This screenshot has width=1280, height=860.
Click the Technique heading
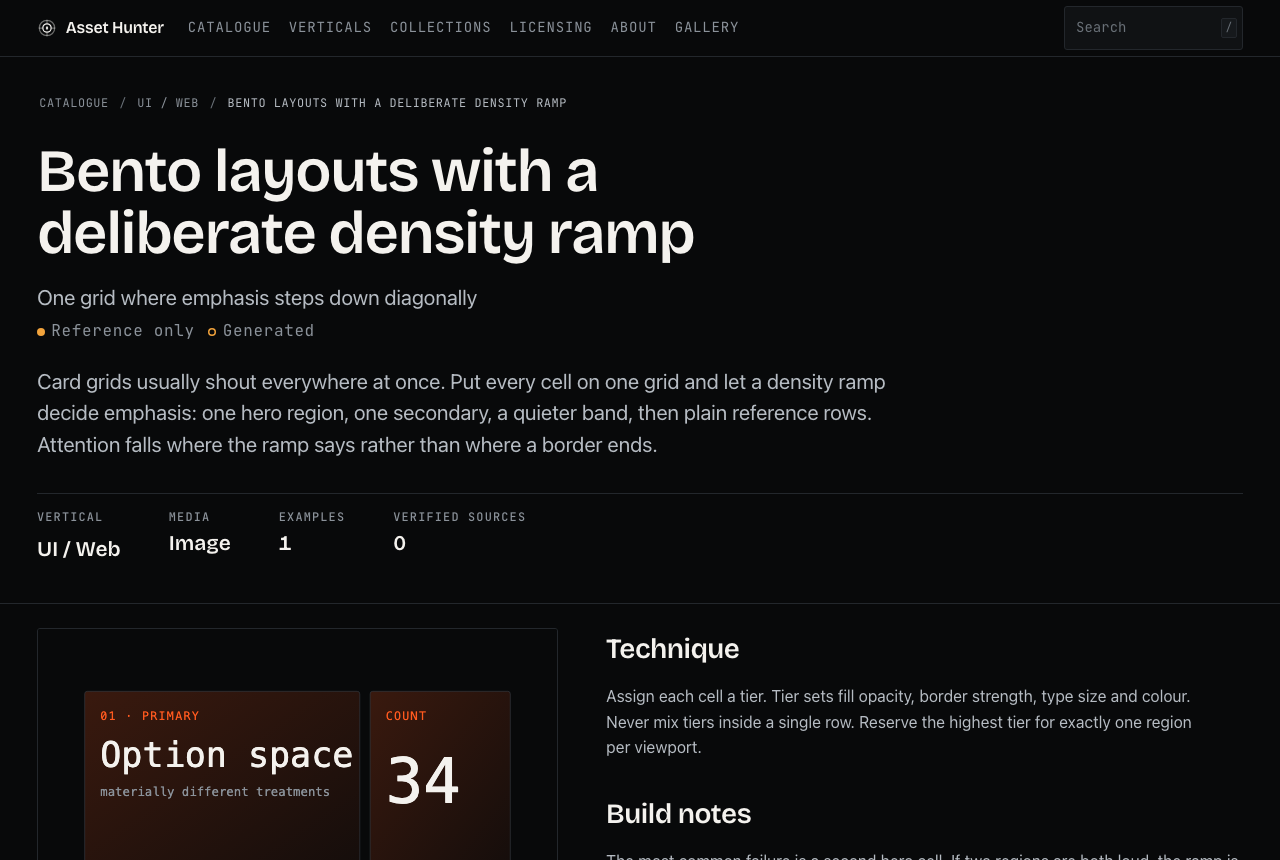673,649
